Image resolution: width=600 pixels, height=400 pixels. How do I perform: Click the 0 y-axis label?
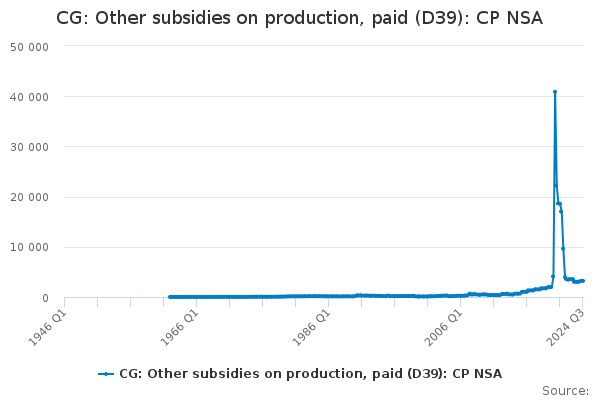click(46, 298)
